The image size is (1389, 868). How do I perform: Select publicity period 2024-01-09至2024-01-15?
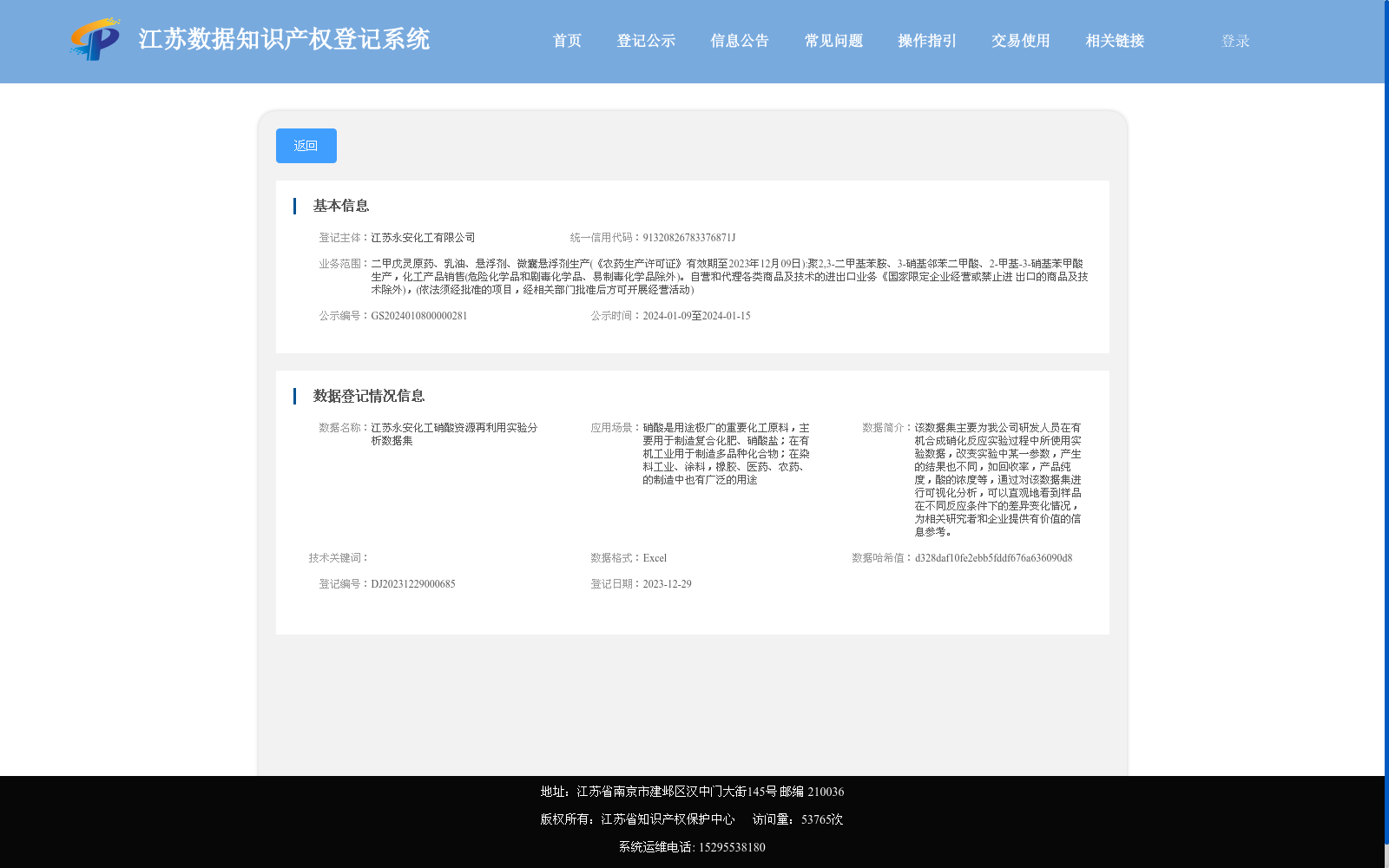click(x=696, y=316)
